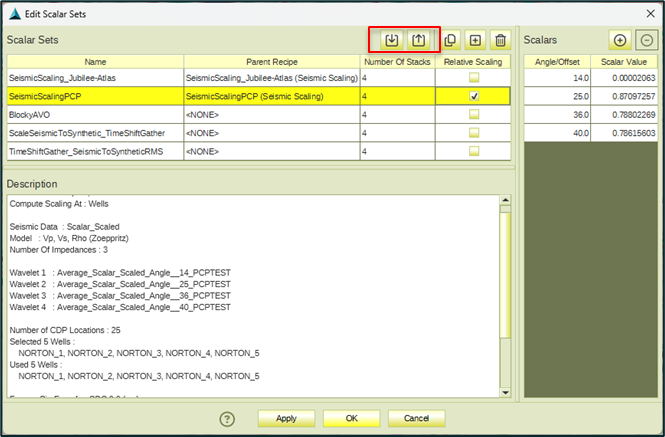Image resolution: width=665 pixels, height=437 pixels.
Task: Select the SeismicScalingPCP name cell
Action: pyautogui.click(x=95, y=96)
